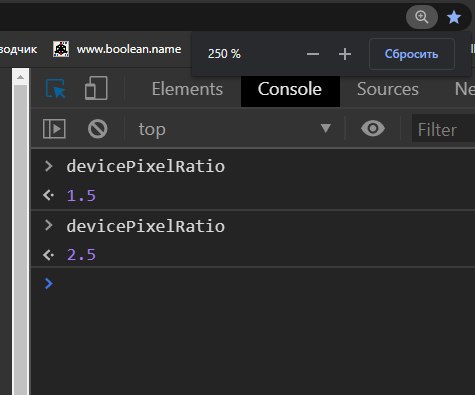Viewport: 475px width, 395px height.
Task: Click the blue bookmark star icon
Action: pyautogui.click(x=454, y=17)
